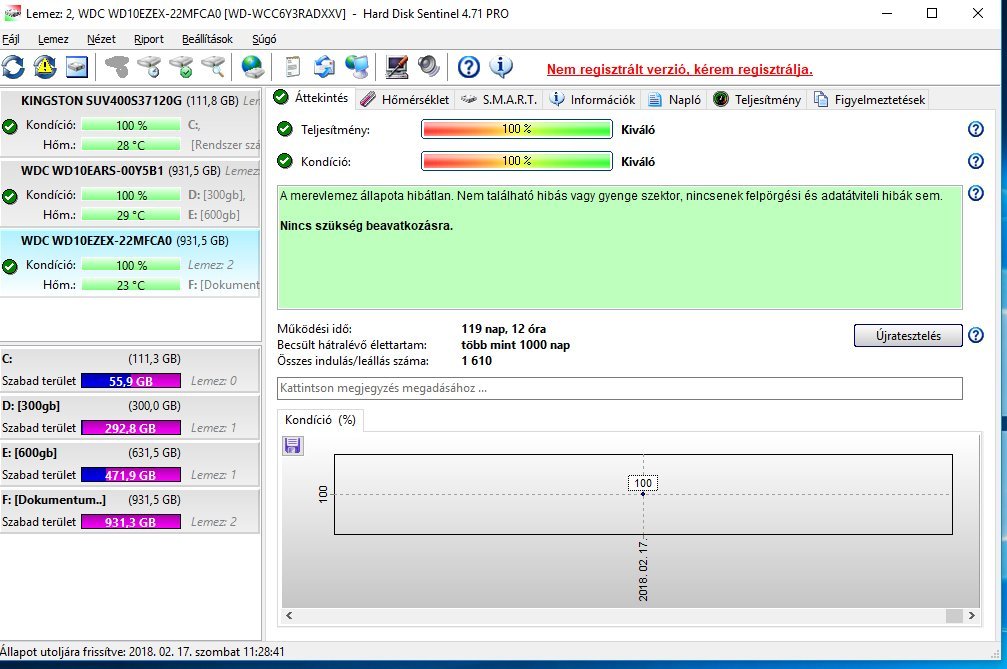The width and height of the screenshot is (1007, 669).
Task: Click help icon next to Újratesztelés button
Action: click(x=976, y=335)
